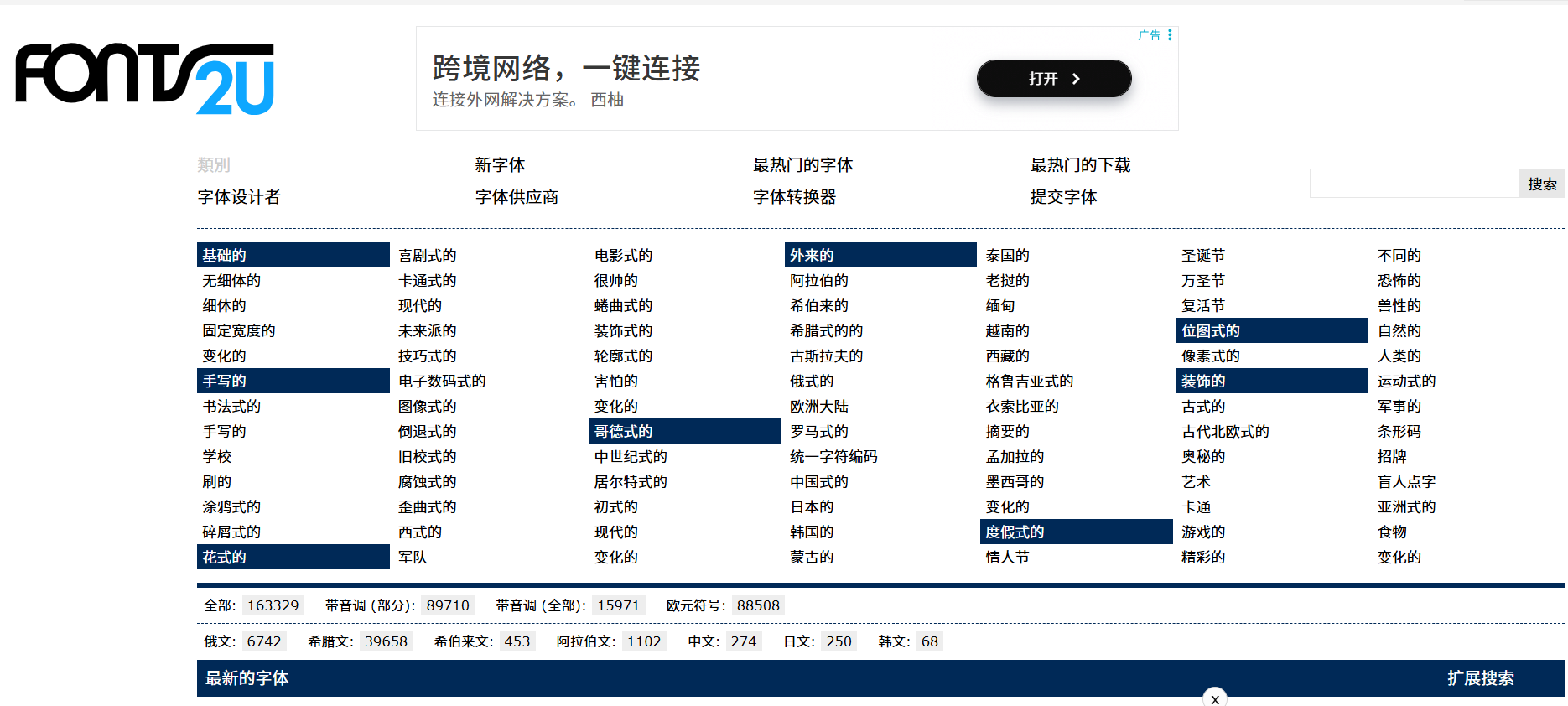Expand the 扩展搜索 panel

[1480, 678]
